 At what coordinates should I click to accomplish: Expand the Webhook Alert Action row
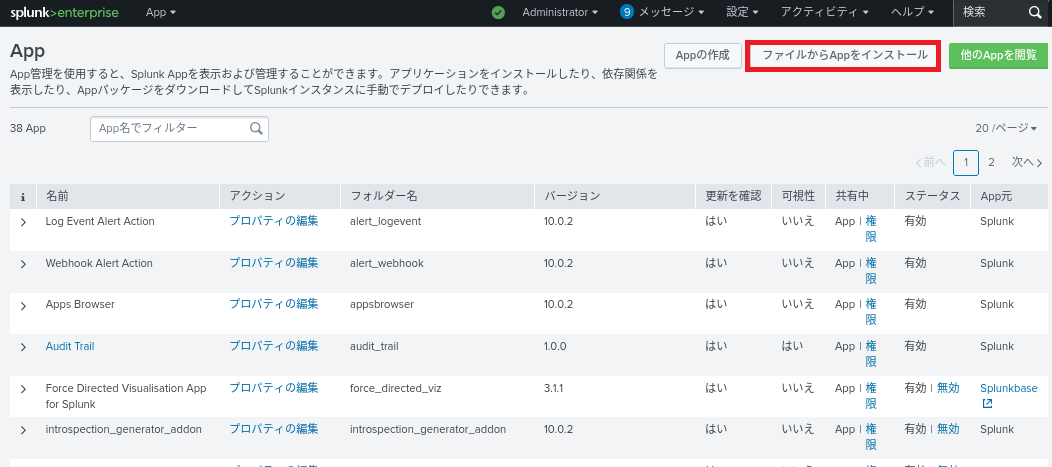point(23,264)
